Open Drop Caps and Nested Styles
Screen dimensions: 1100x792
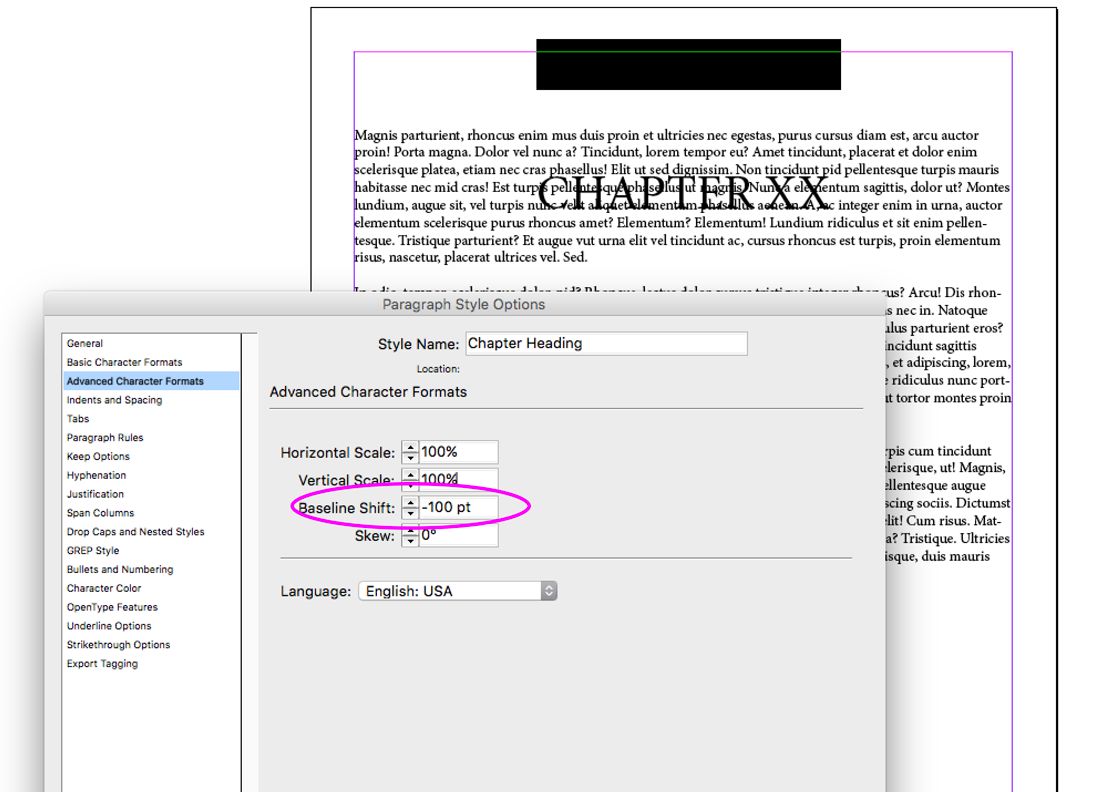pos(135,532)
